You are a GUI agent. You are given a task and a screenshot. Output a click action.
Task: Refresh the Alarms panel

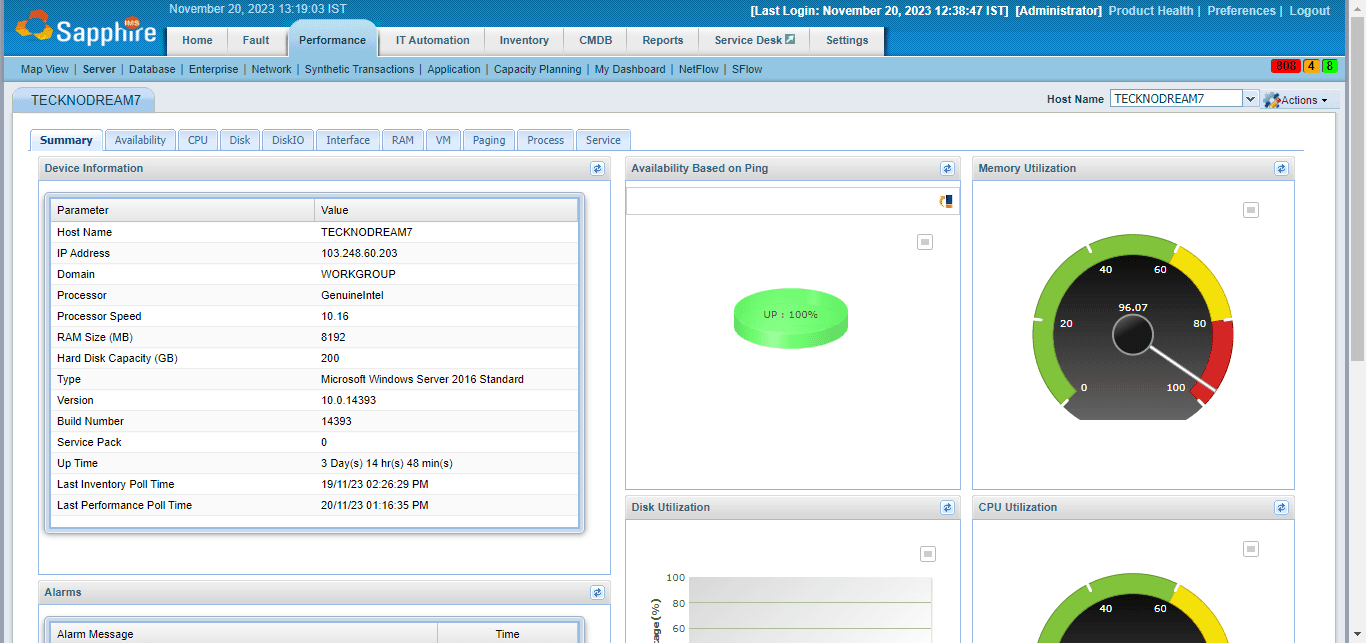click(597, 593)
